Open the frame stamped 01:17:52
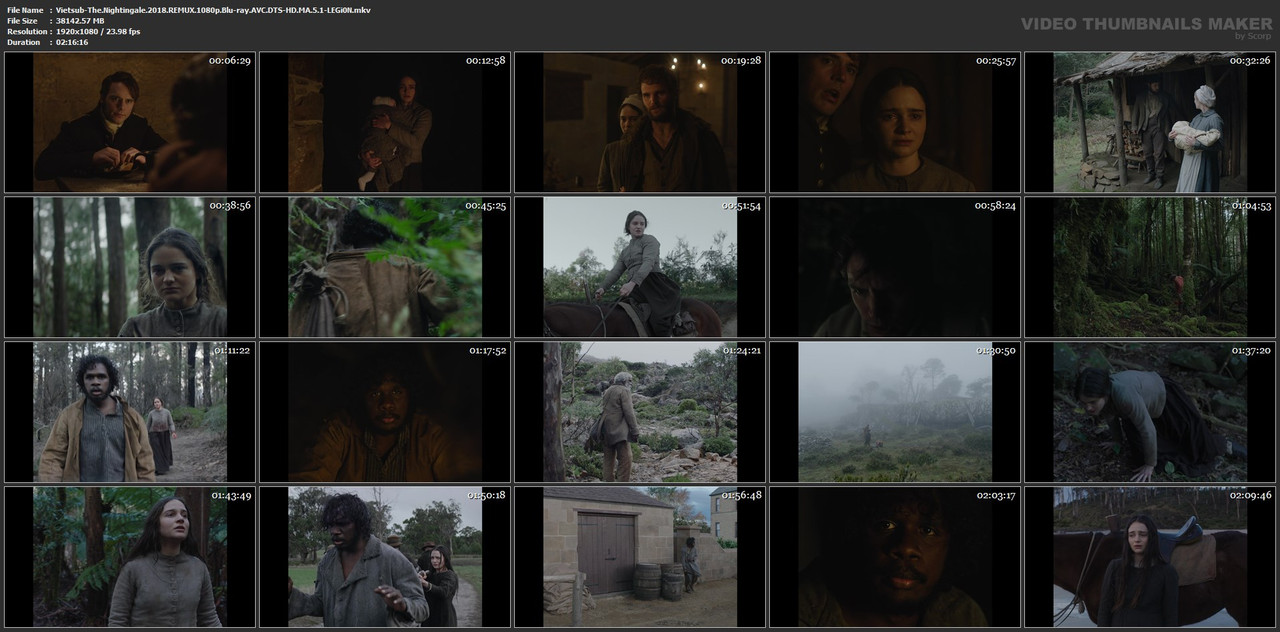Image resolution: width=1280 pixels, height=632 pixels. coord(385,412)
